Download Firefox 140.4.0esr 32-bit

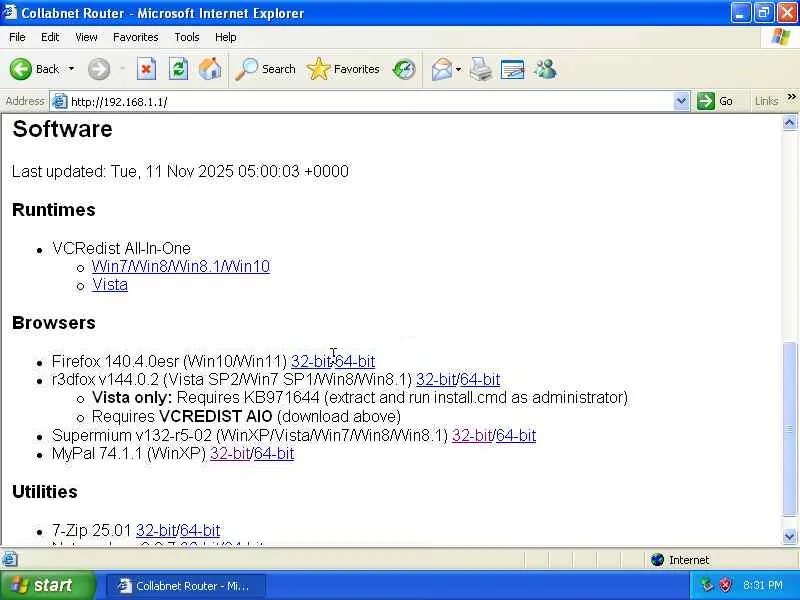pos(311,361)
